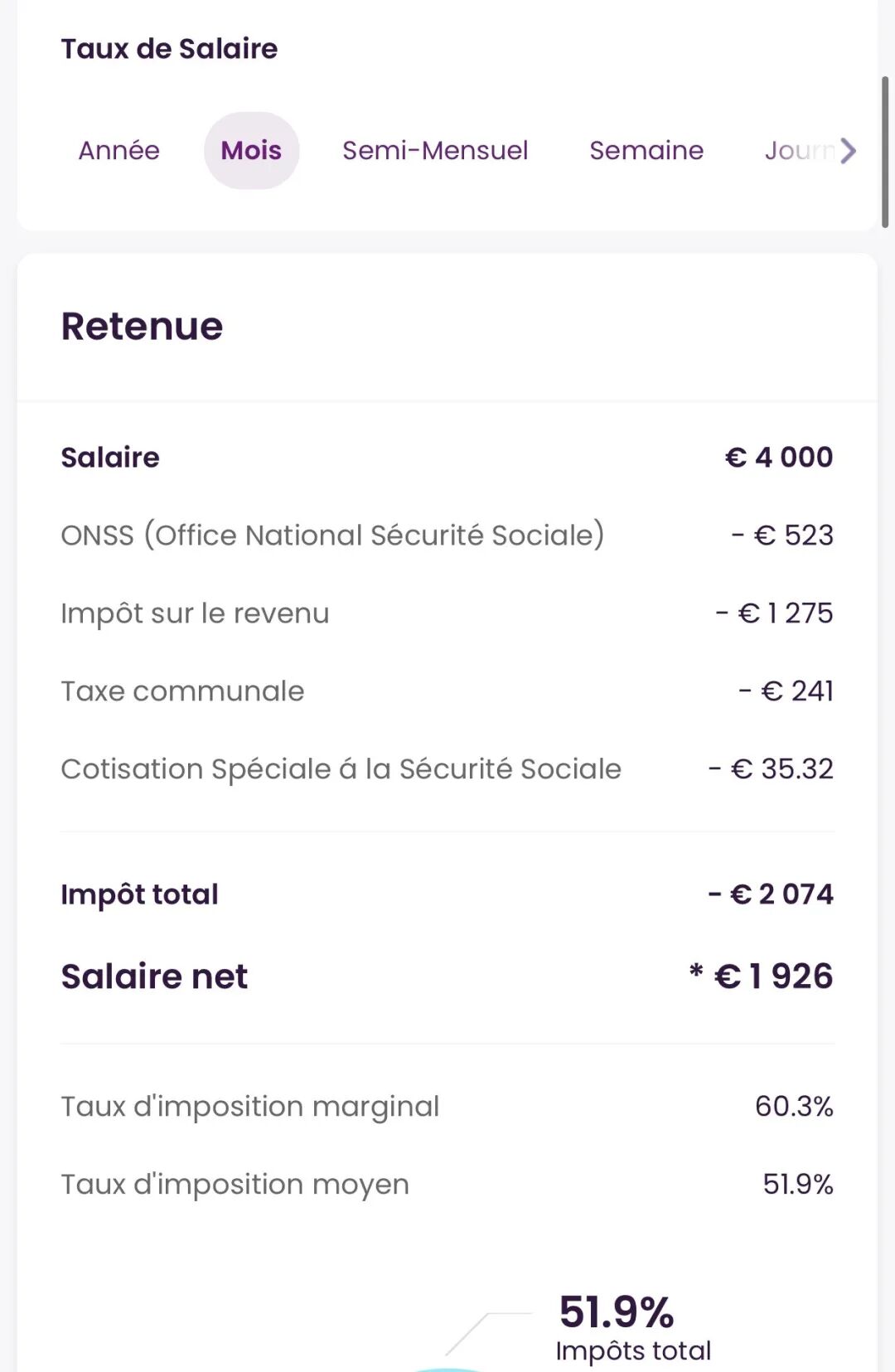The height and width of the screenshot is (1372, 895).
Task: Click the Impôt total label
Action: click(139, 894)
